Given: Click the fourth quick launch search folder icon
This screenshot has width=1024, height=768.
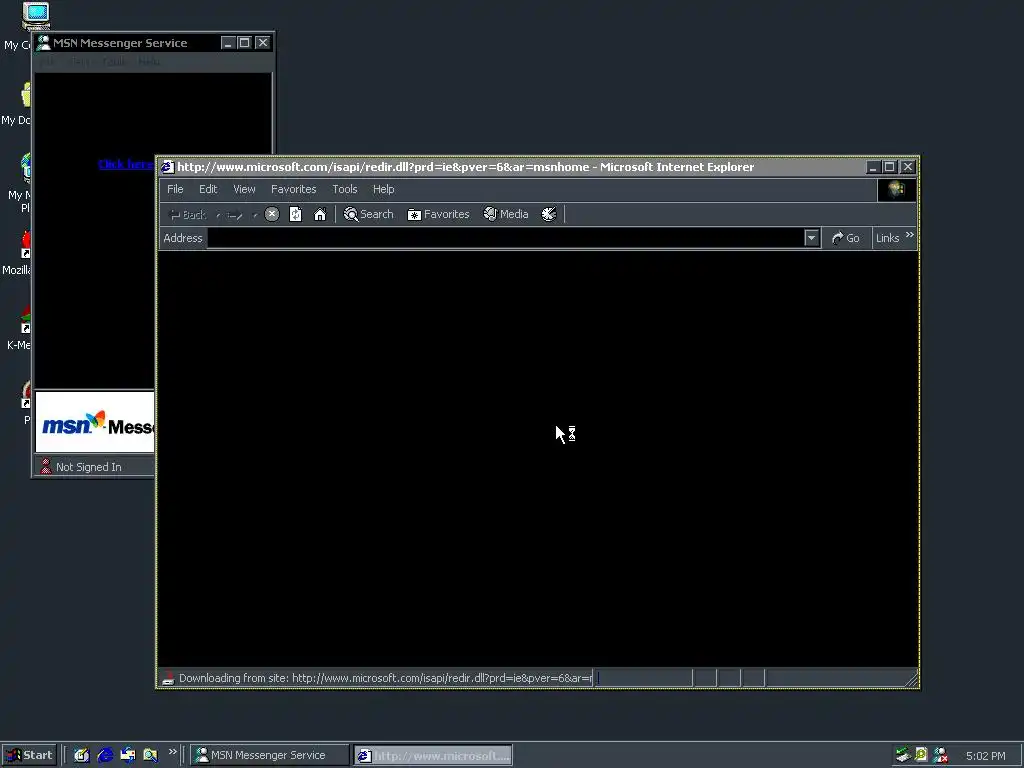Looking at the screenshot, I should 151,755.
